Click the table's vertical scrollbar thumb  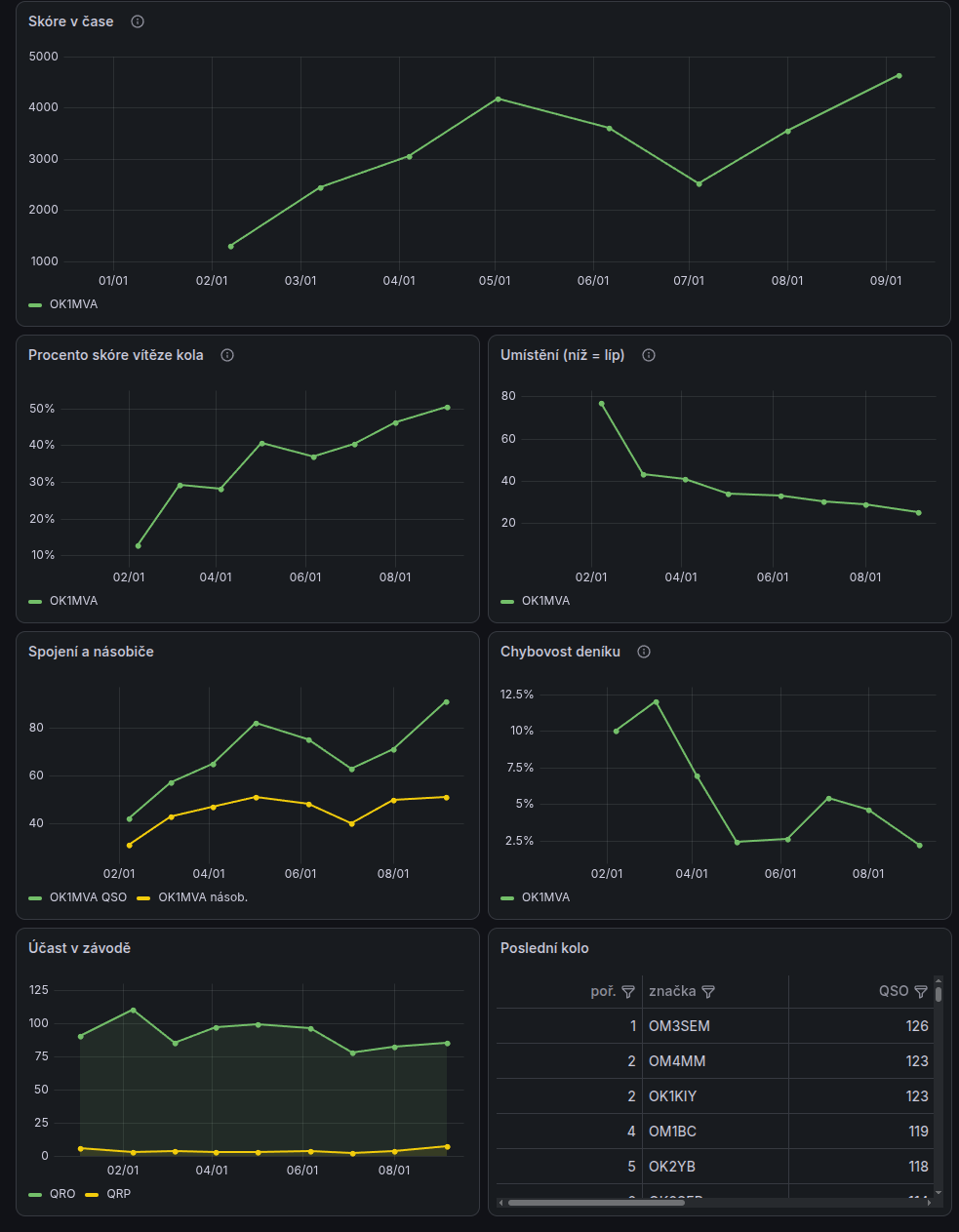tap(939, 994)
